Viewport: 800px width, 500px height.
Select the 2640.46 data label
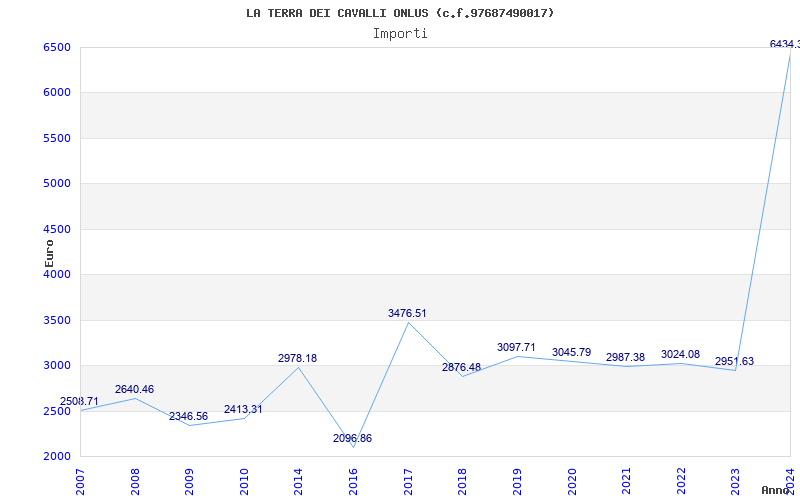pos(134,390)
